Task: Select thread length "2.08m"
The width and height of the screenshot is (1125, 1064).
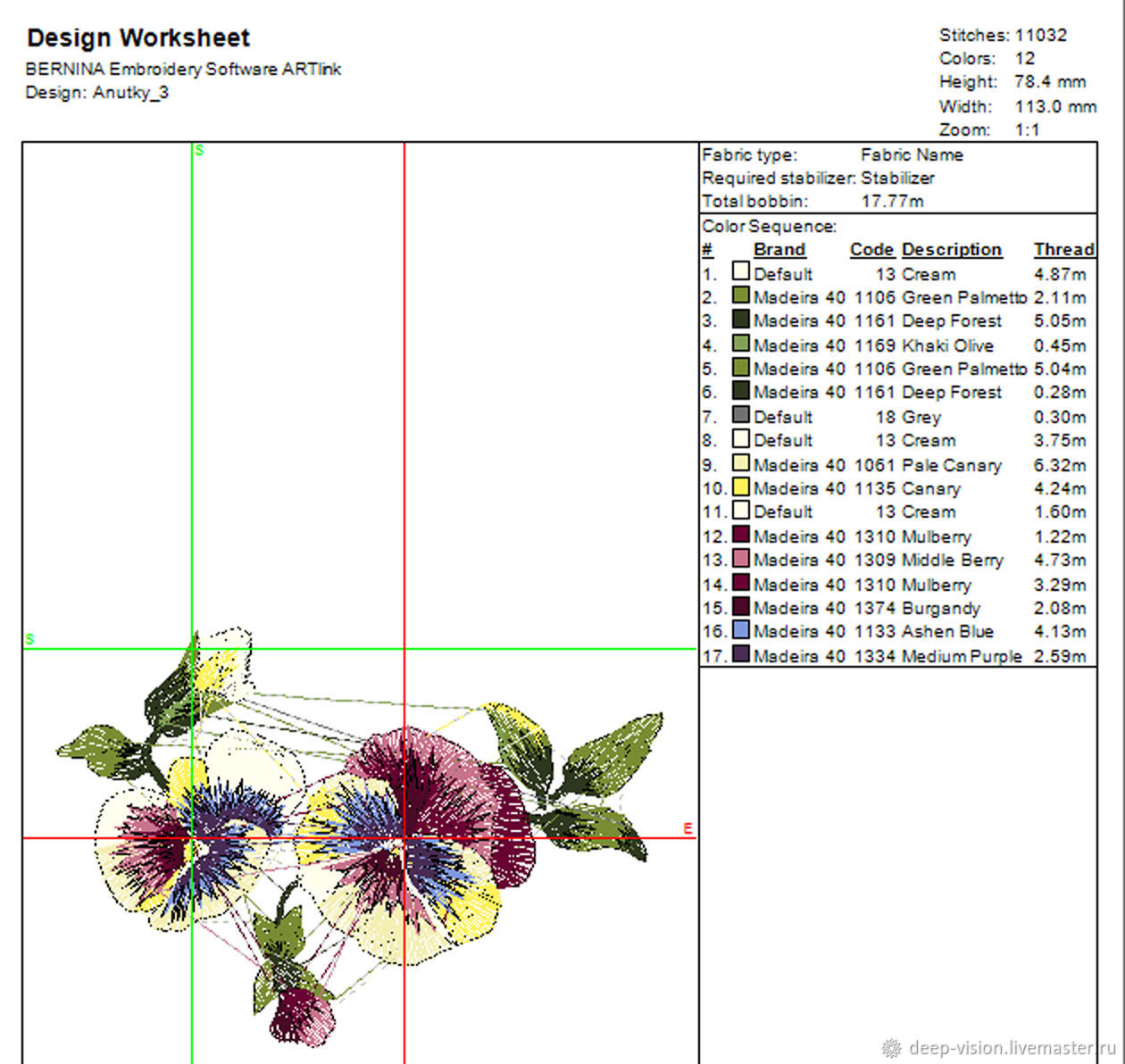Action: pyautogui.click(x=1060, y=609)
